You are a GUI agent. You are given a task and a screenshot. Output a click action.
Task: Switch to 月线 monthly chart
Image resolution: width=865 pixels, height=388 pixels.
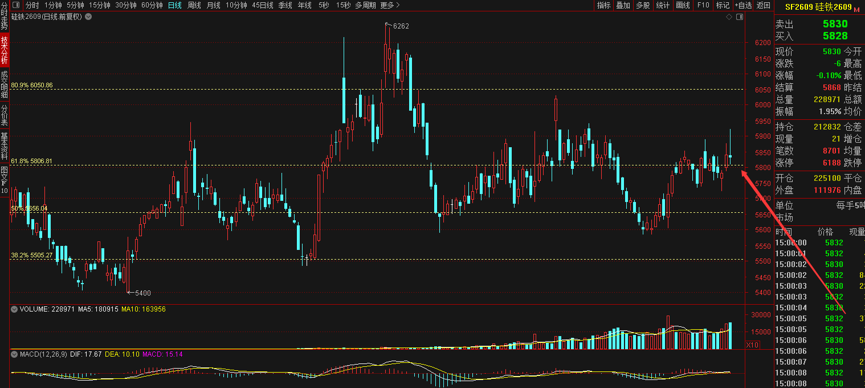[213, 6]
